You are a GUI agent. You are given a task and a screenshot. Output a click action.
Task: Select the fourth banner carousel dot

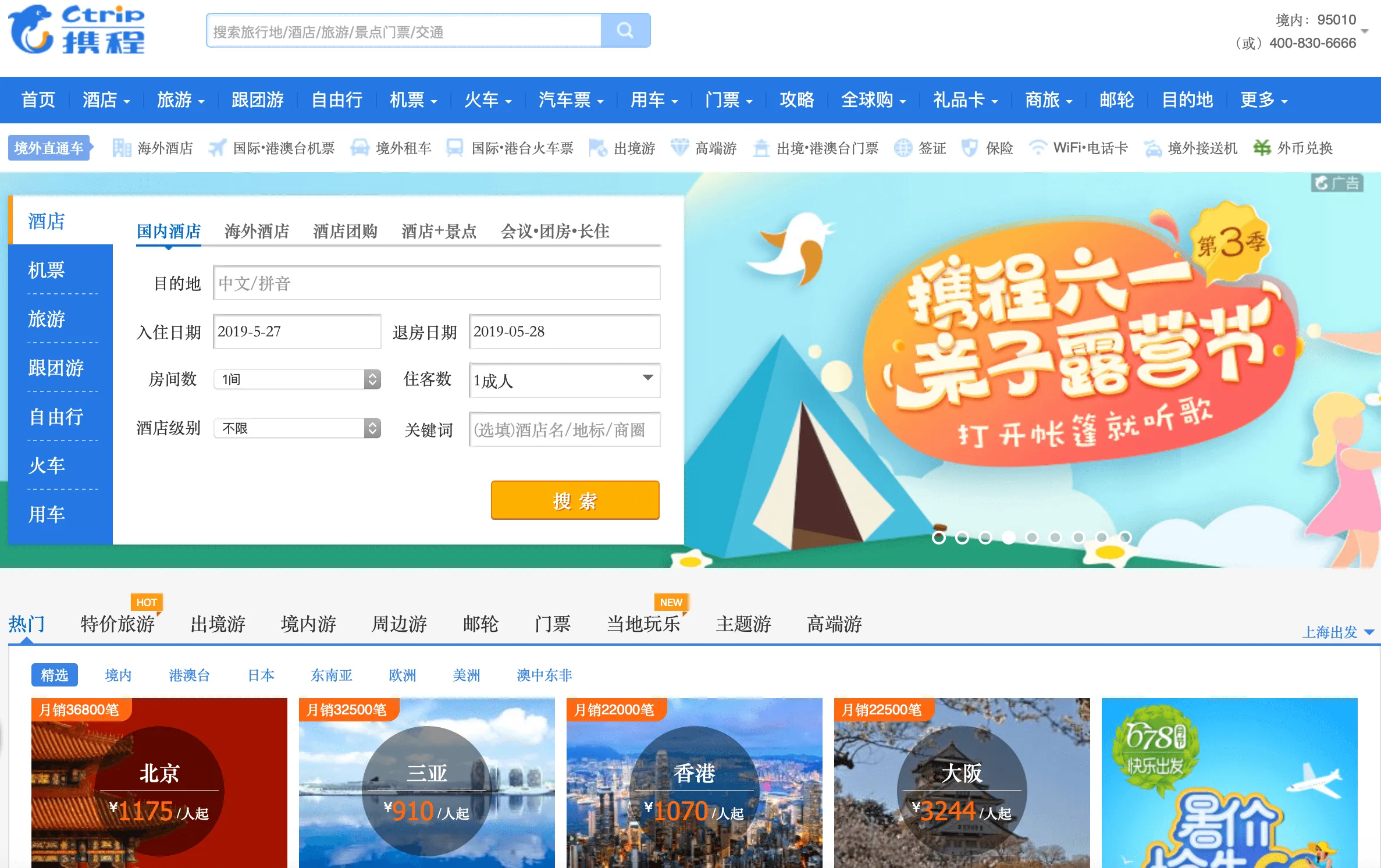point(1008,538)
